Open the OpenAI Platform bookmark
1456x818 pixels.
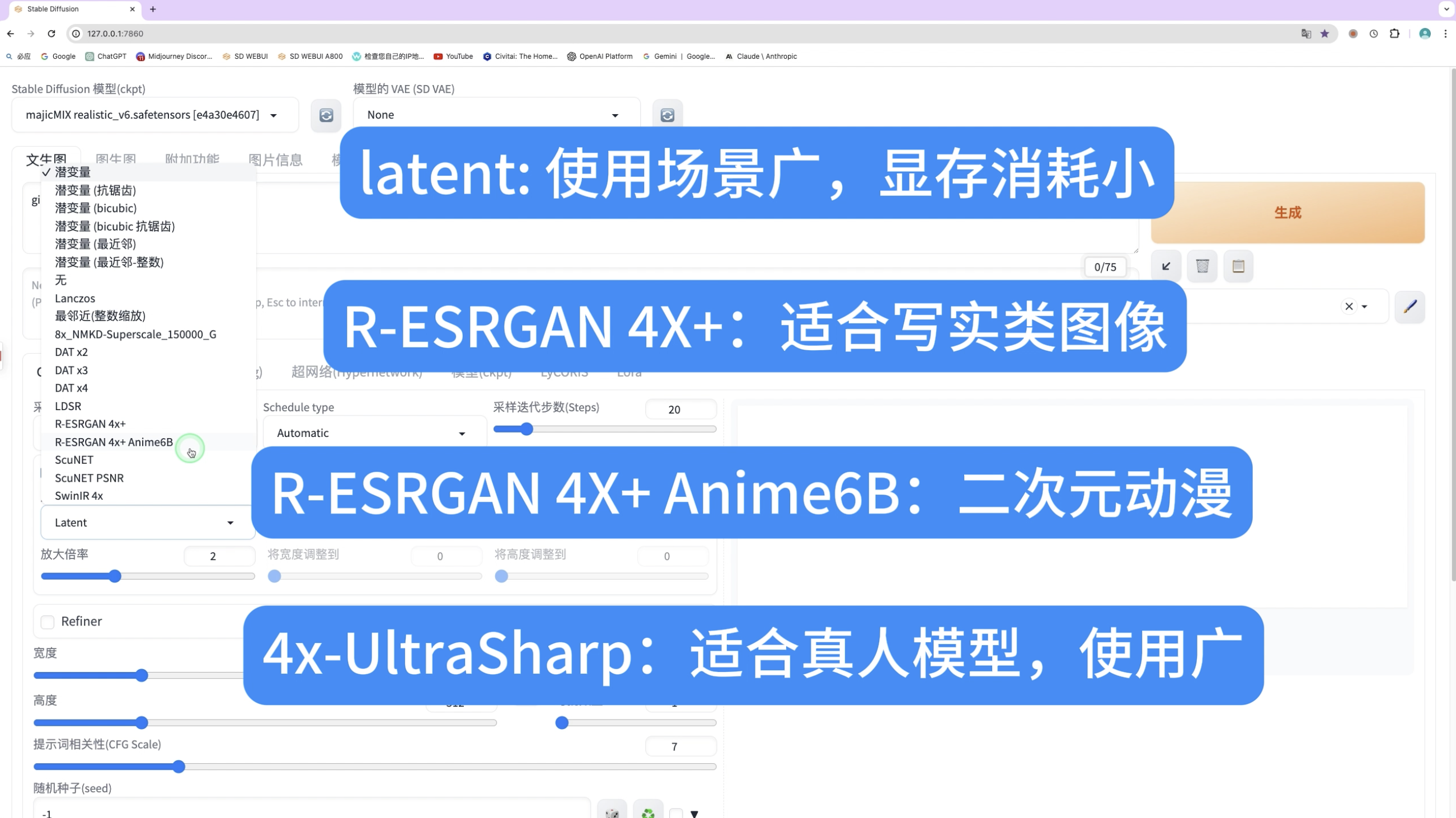(x=600, y=56)
